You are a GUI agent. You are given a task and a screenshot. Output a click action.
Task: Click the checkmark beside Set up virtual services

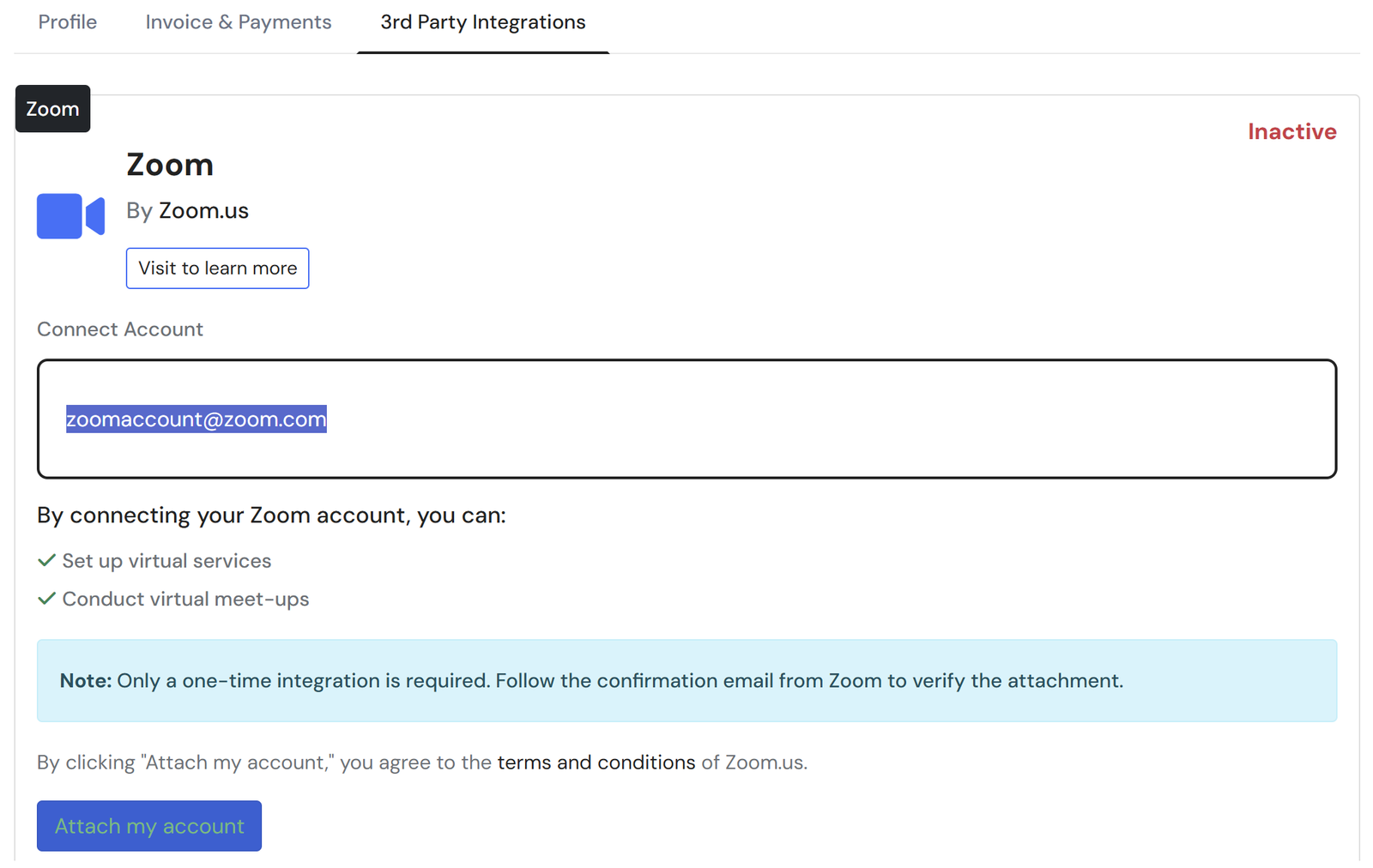click(x=47, y=561)
